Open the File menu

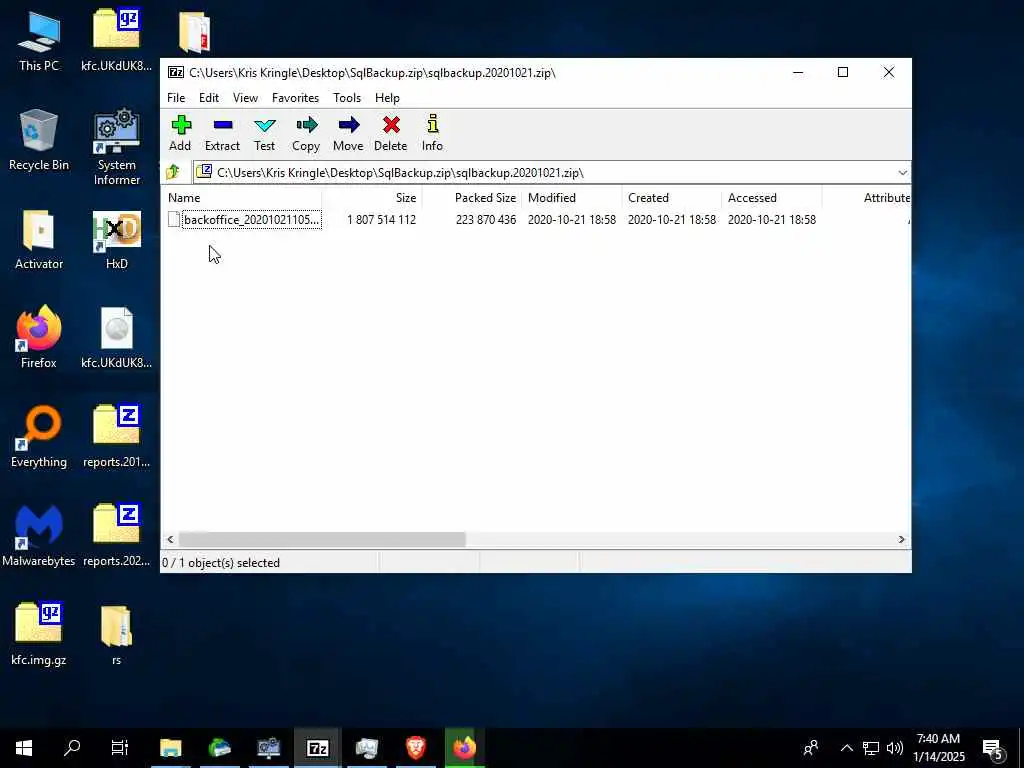(x=176, y=97)
